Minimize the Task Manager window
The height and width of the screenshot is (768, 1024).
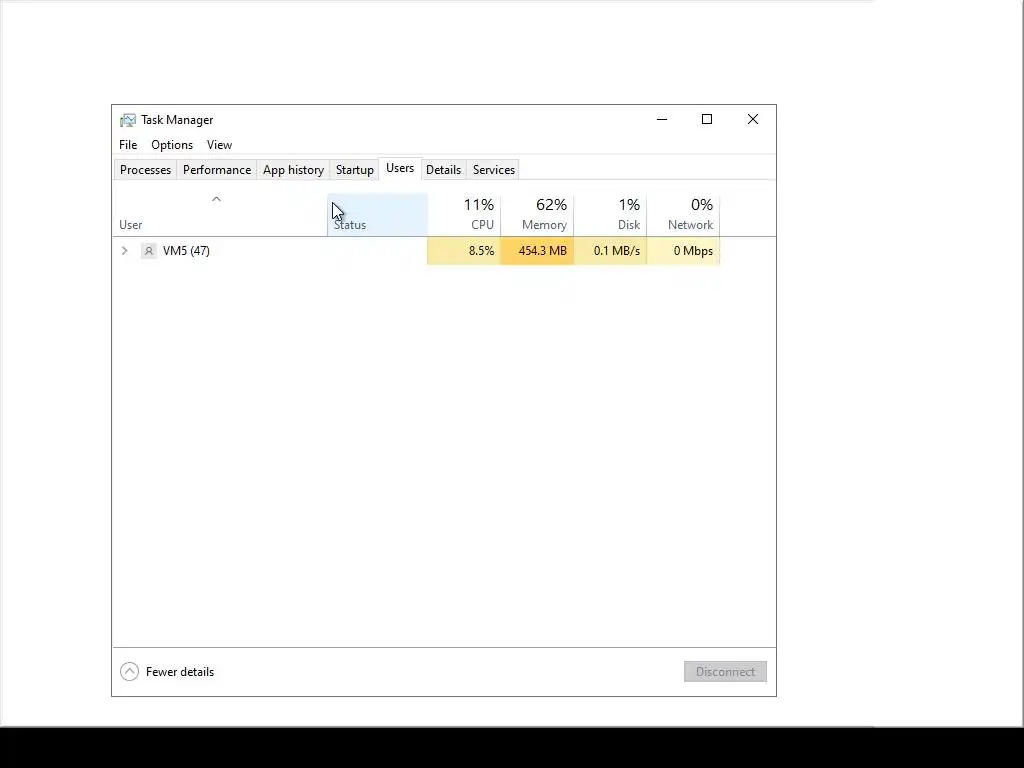[662, 120]
